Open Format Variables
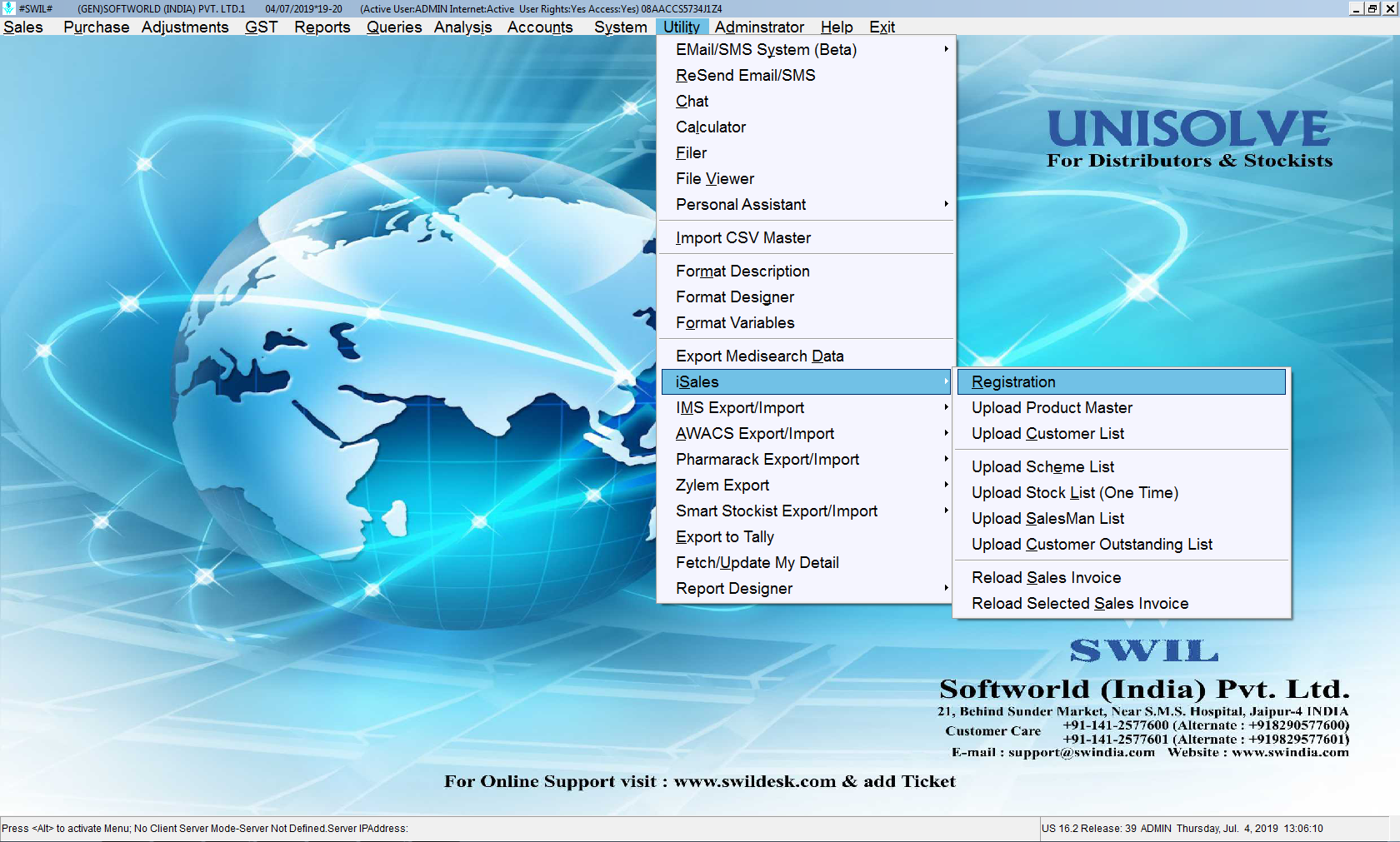 click(806, 322)
